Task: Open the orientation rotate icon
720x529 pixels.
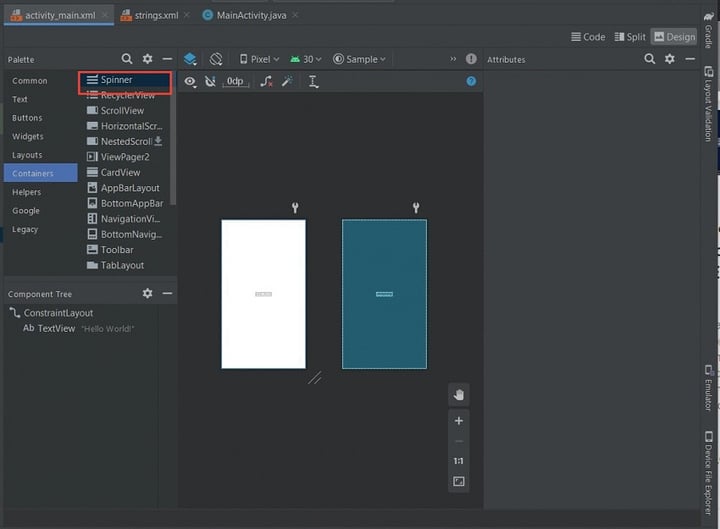Action: point(216,59)
